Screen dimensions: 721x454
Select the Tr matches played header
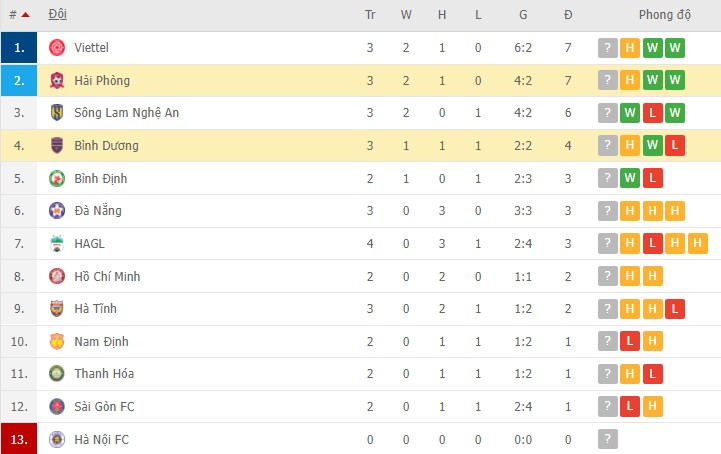click(x=370, y=15)
